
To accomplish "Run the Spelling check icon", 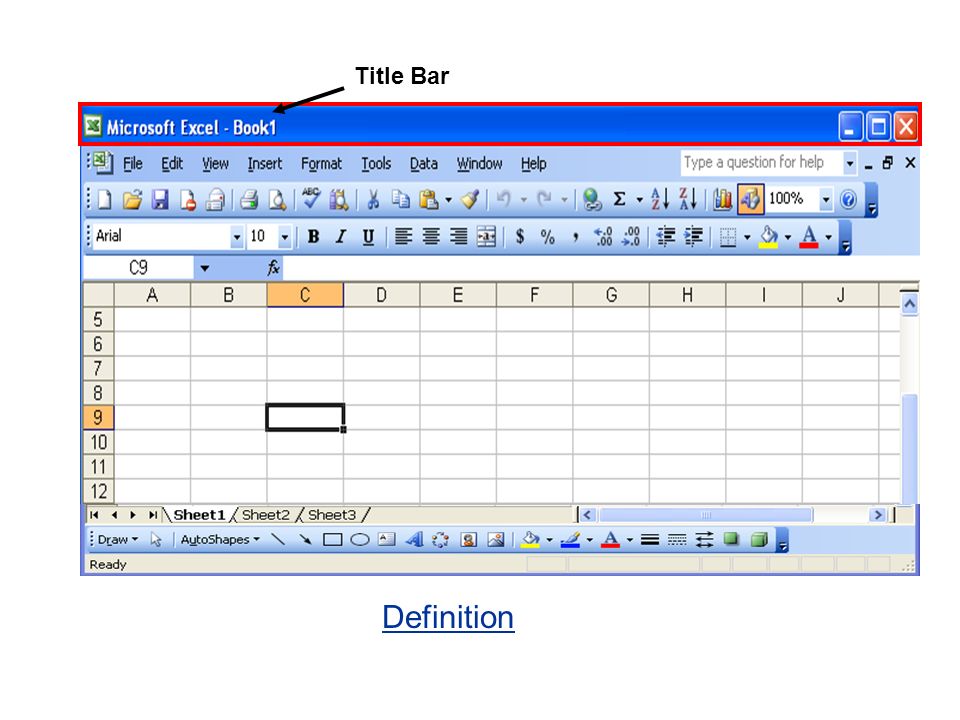I will point(311,200).
